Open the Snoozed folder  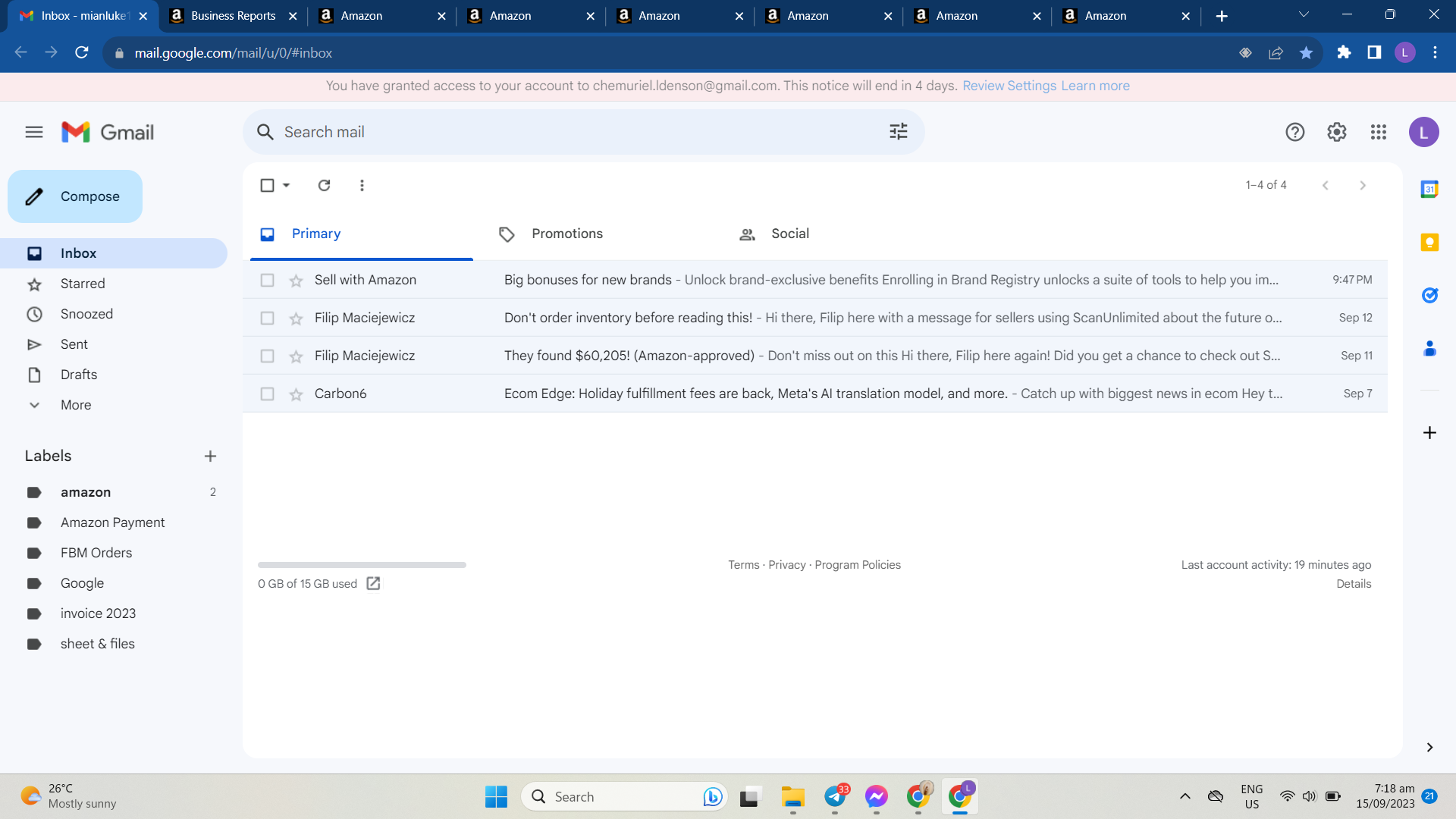click(x=86, y=314)
